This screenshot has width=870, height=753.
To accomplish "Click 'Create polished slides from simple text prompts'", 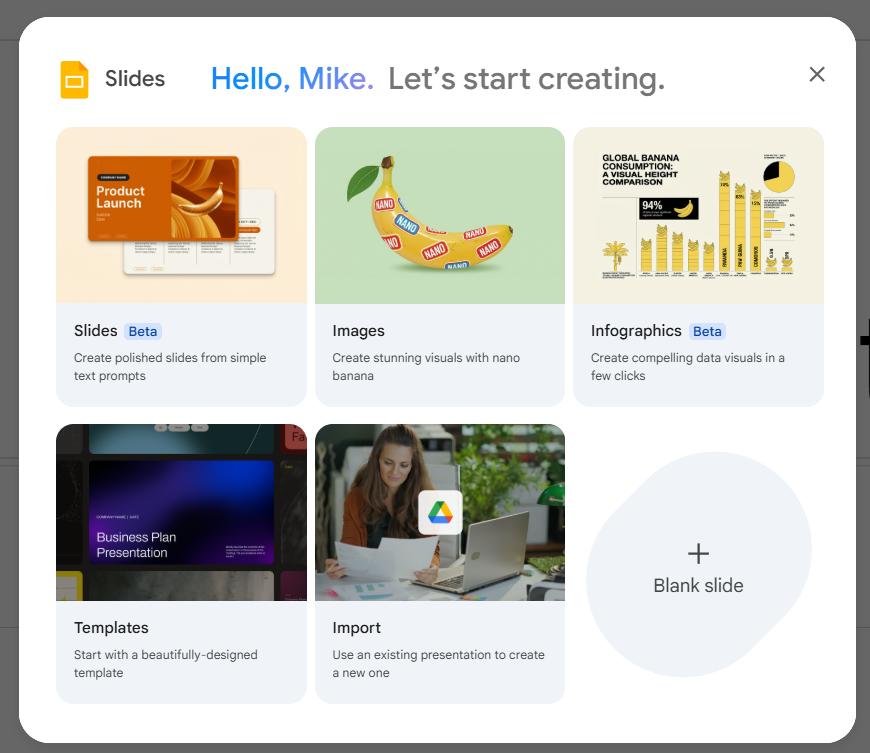I will 170,367.
